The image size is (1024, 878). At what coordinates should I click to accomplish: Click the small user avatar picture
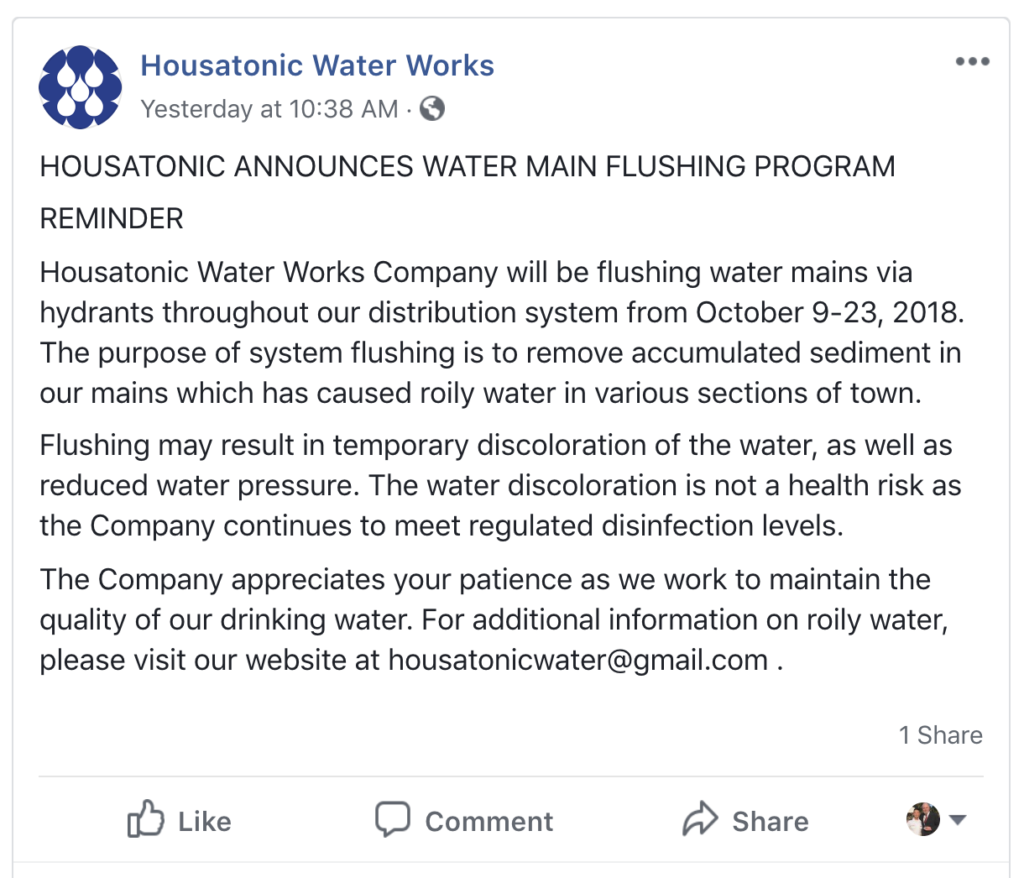click(x=923, y=819)
